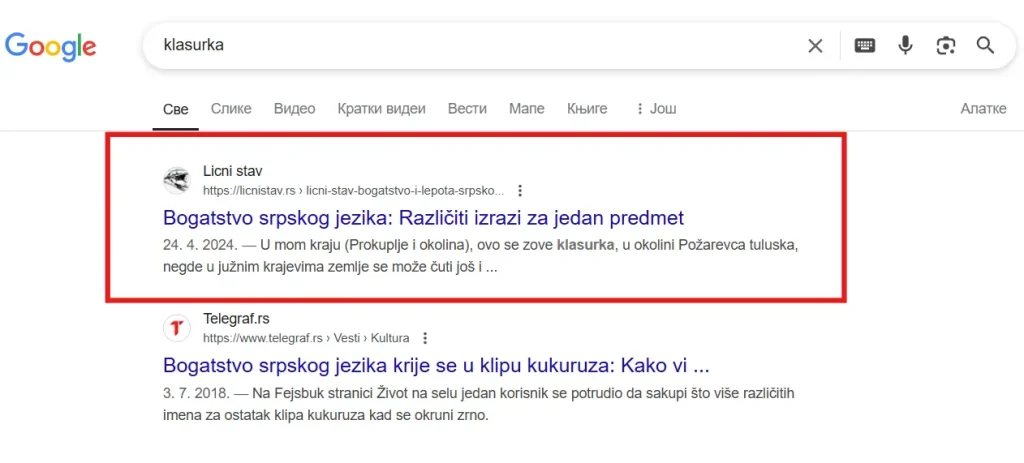Viewport: 1024px width, 463px height.
Task: Go to the Мапе tab
Action: coord(526,109)
